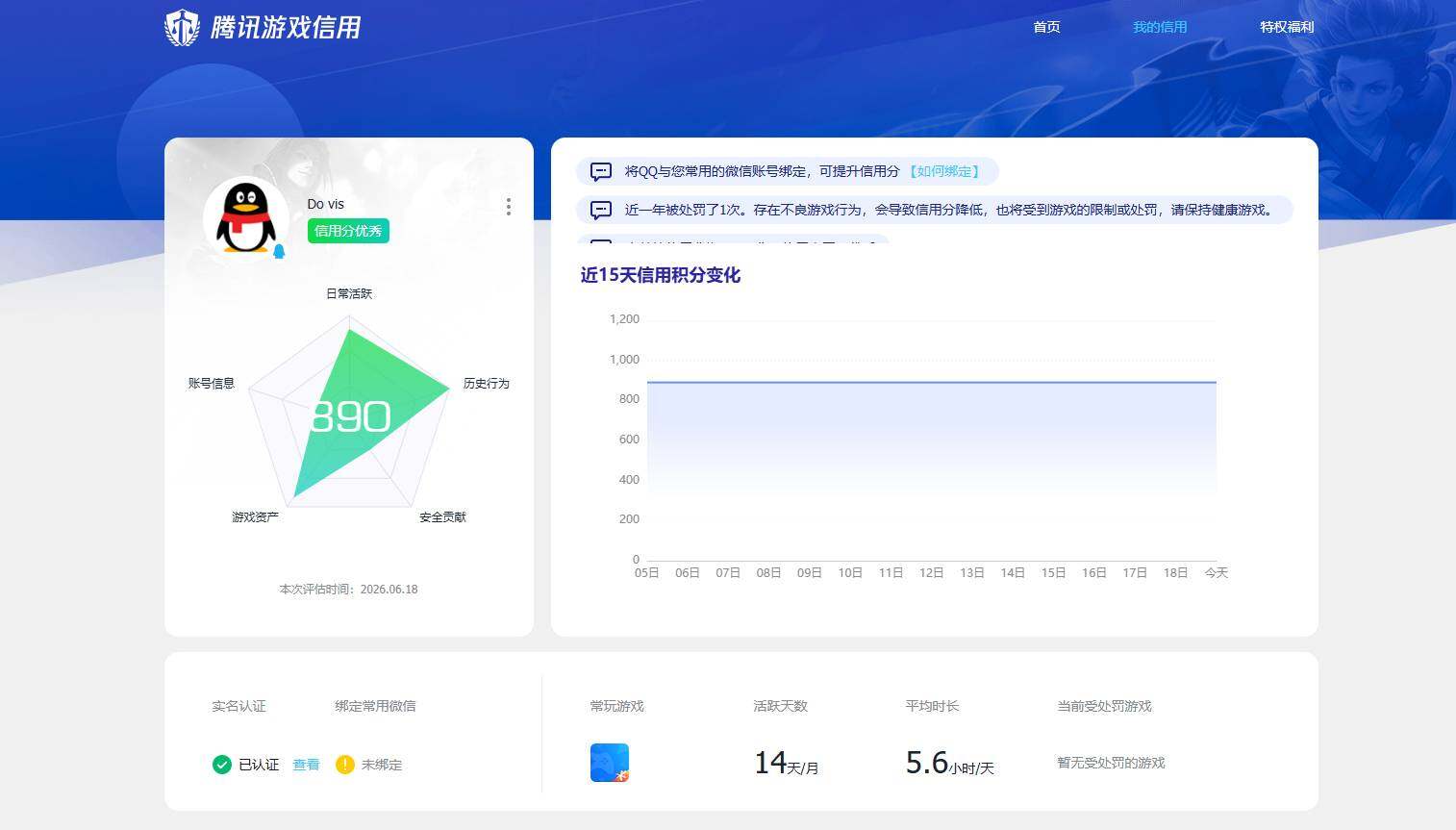This screenshot has width=1456, height=830.
Task: Select the 游戏资产 radar label
Action: click(x=255, y=516)
